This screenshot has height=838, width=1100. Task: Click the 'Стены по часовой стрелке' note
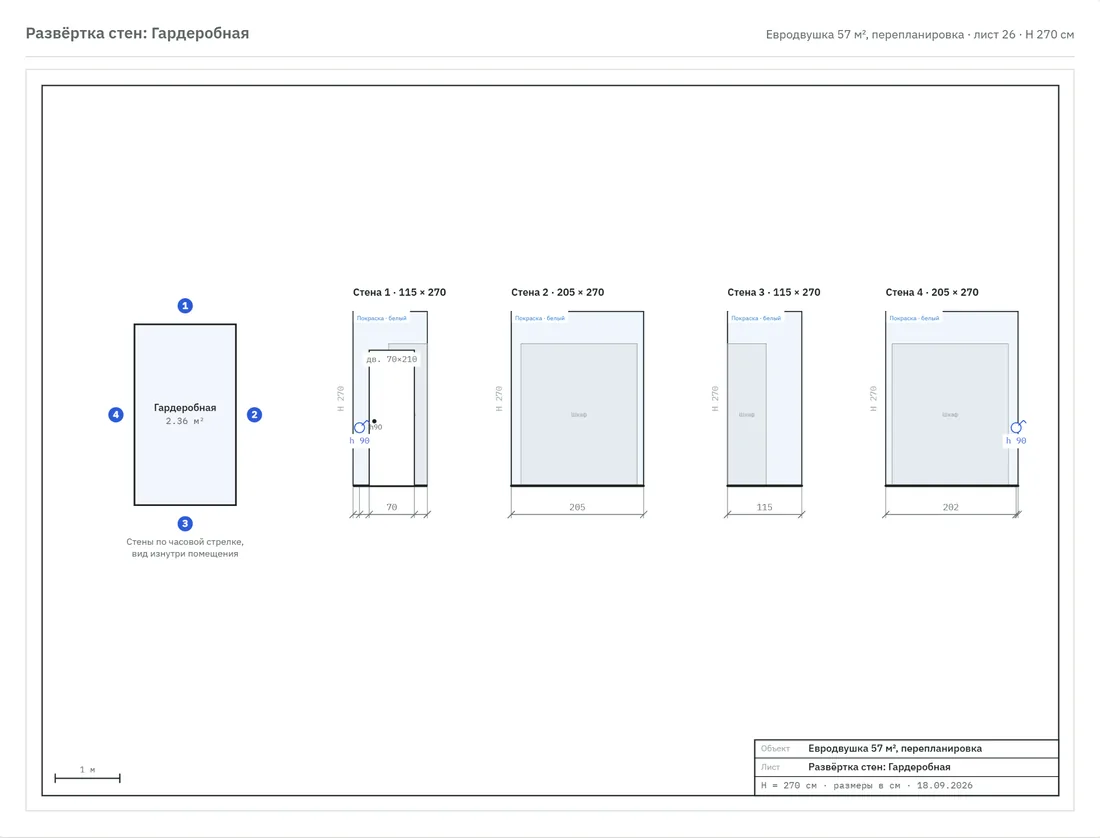[x=185, y=548]
